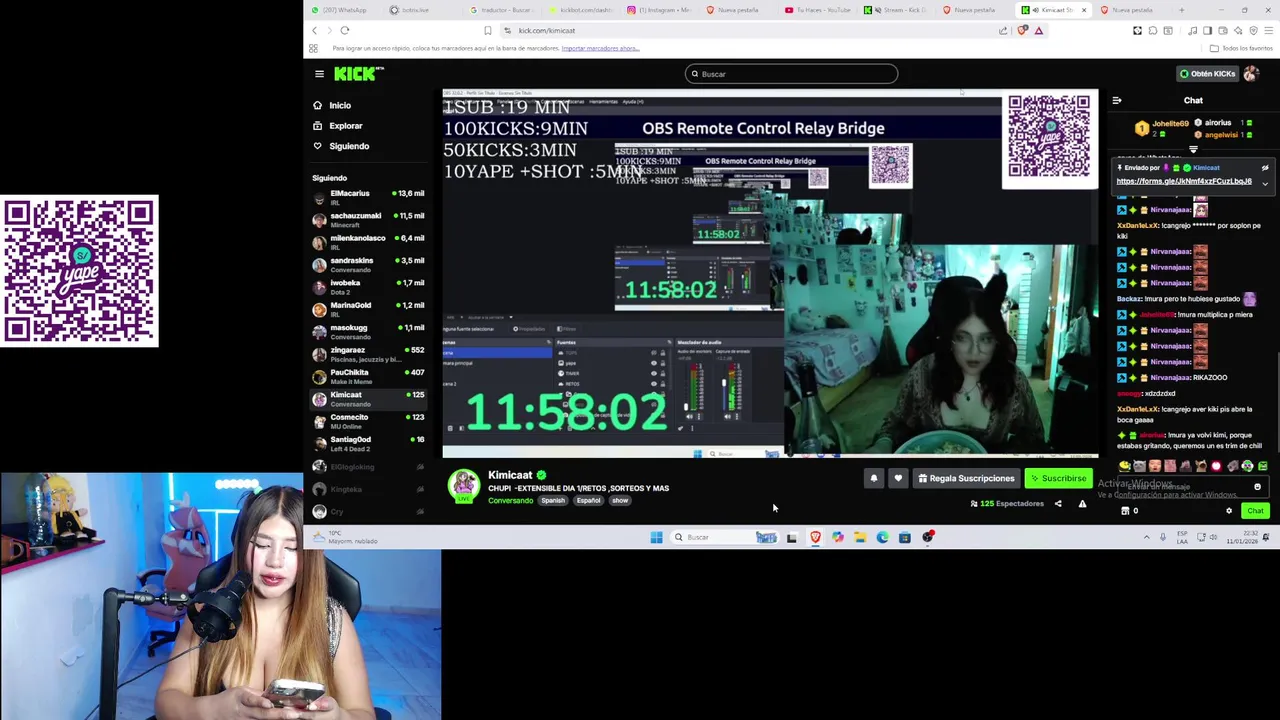Open SantiagOod channel in following list
Image resolution: width=1280 pixels, height=720 pixels.
(368, 443)
